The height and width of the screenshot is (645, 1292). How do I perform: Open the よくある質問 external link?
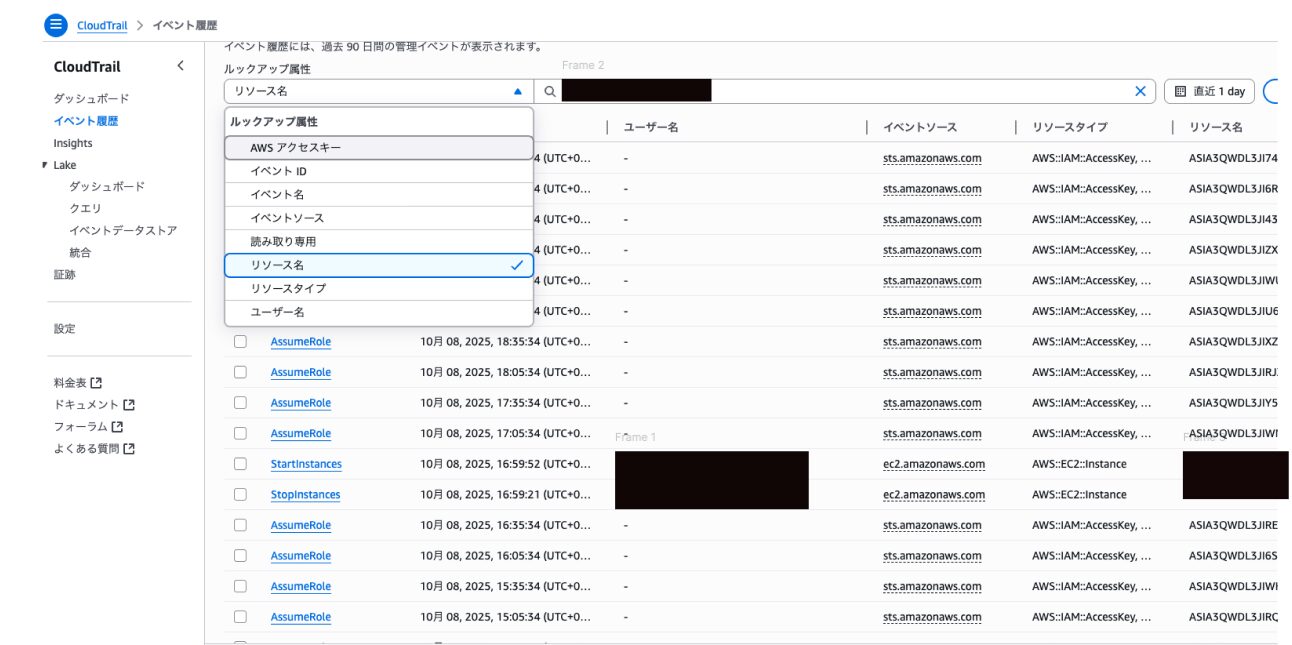[x=94, y=449]
